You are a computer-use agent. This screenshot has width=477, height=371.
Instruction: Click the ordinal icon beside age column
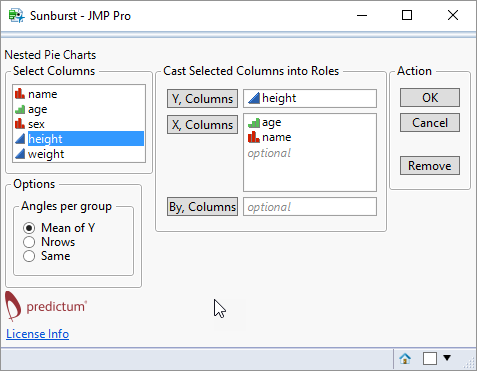pyautogui.click(x=20, y=109)
